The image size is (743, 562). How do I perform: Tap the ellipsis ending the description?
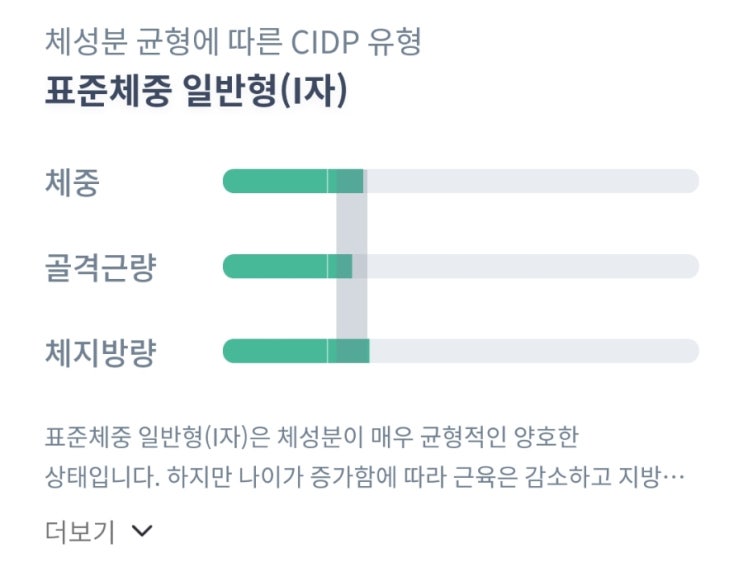(x=673, y=478)
